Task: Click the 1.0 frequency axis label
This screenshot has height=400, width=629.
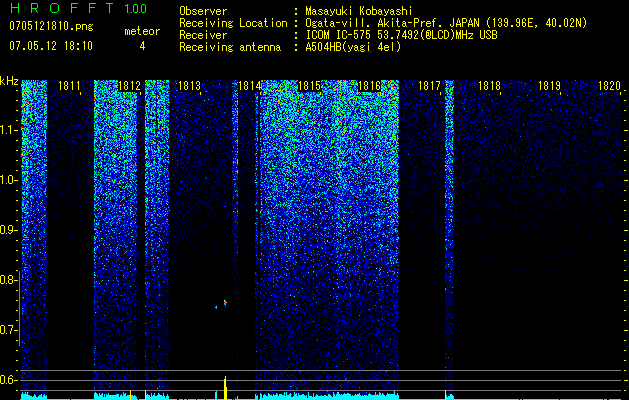Action: pyautogui.click(x=8, y=180)
